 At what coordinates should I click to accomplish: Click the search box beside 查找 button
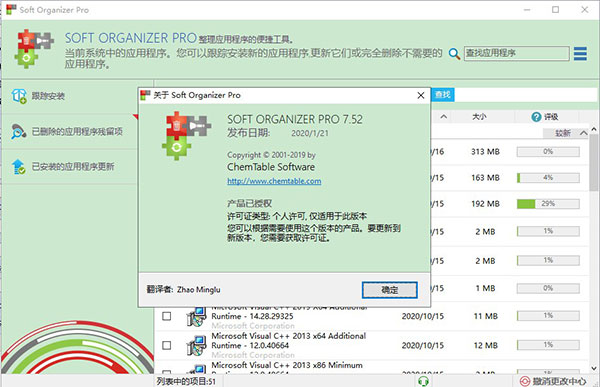[x=525, y=95]
